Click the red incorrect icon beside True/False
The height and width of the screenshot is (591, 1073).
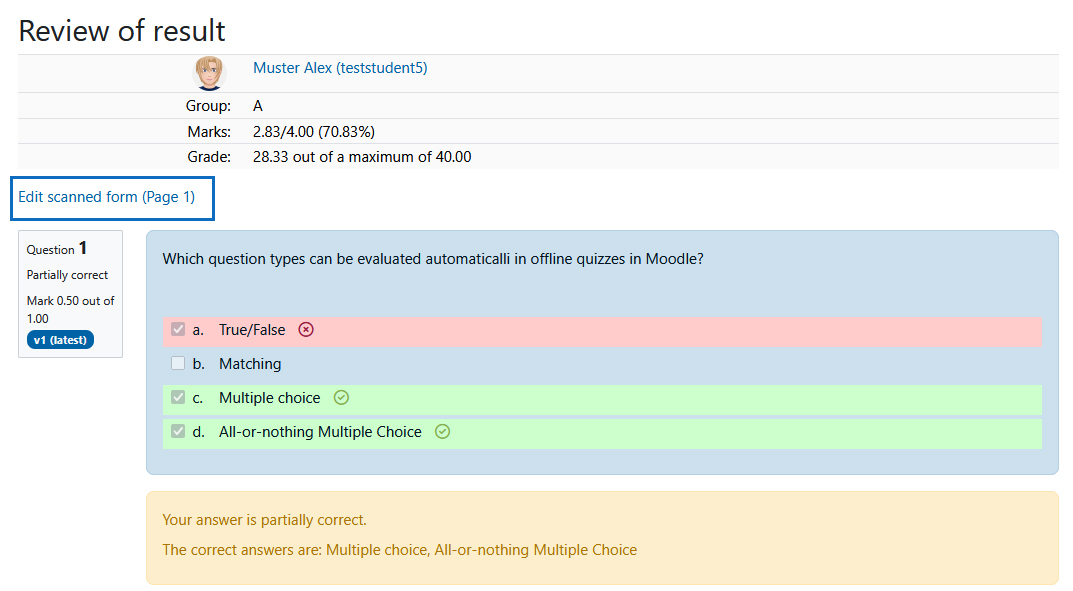tap(306, 330)
